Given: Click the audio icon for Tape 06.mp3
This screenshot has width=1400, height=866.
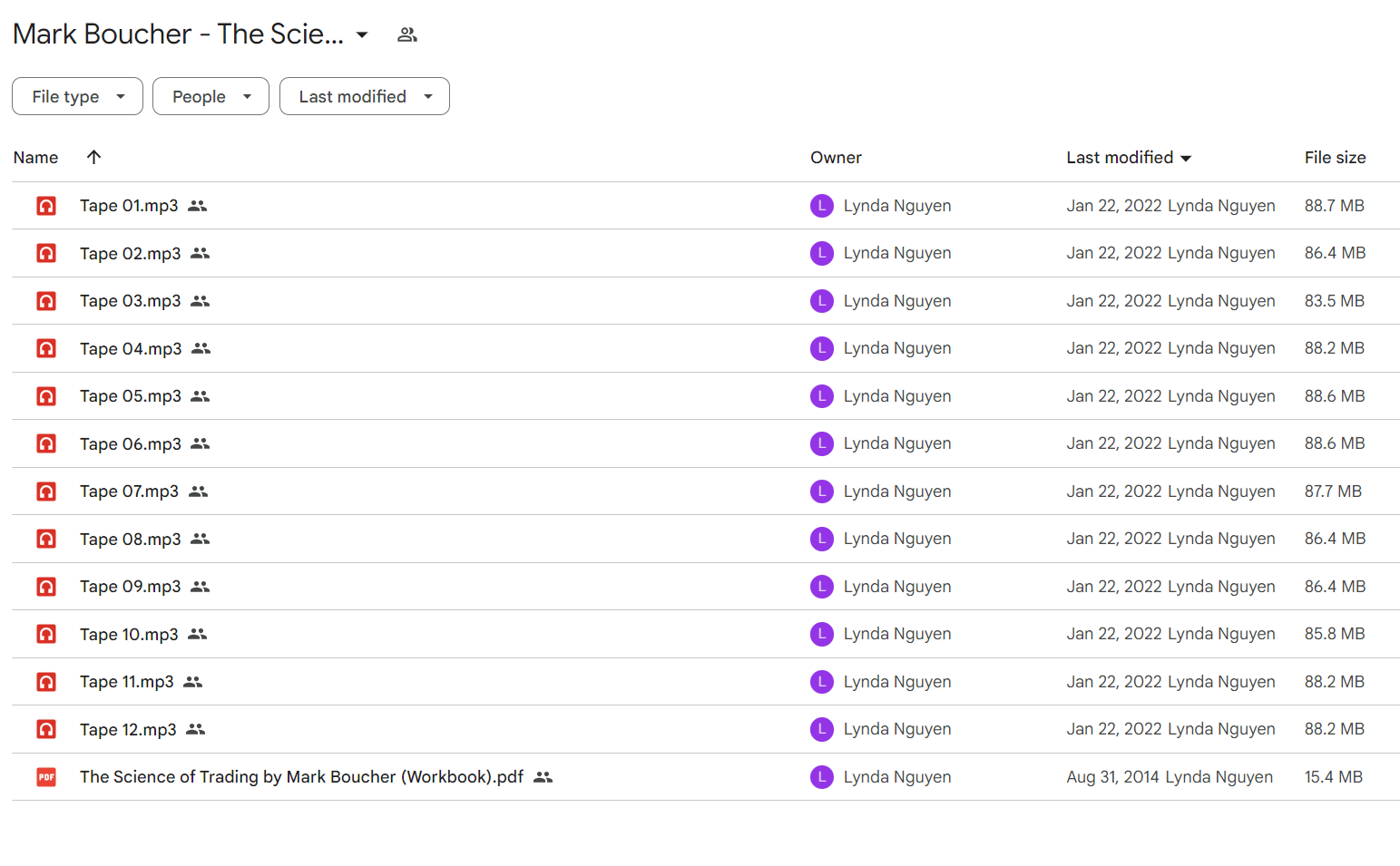Looking at the screenshot, I should [x=46, y=443].
